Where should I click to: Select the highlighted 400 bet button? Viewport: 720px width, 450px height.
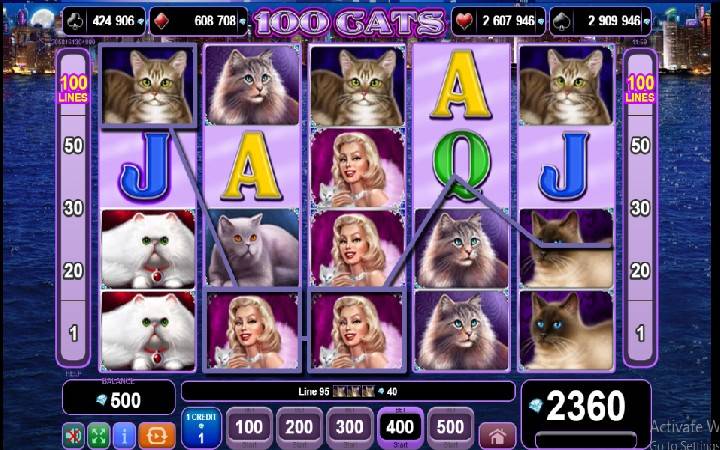(399, 428)
